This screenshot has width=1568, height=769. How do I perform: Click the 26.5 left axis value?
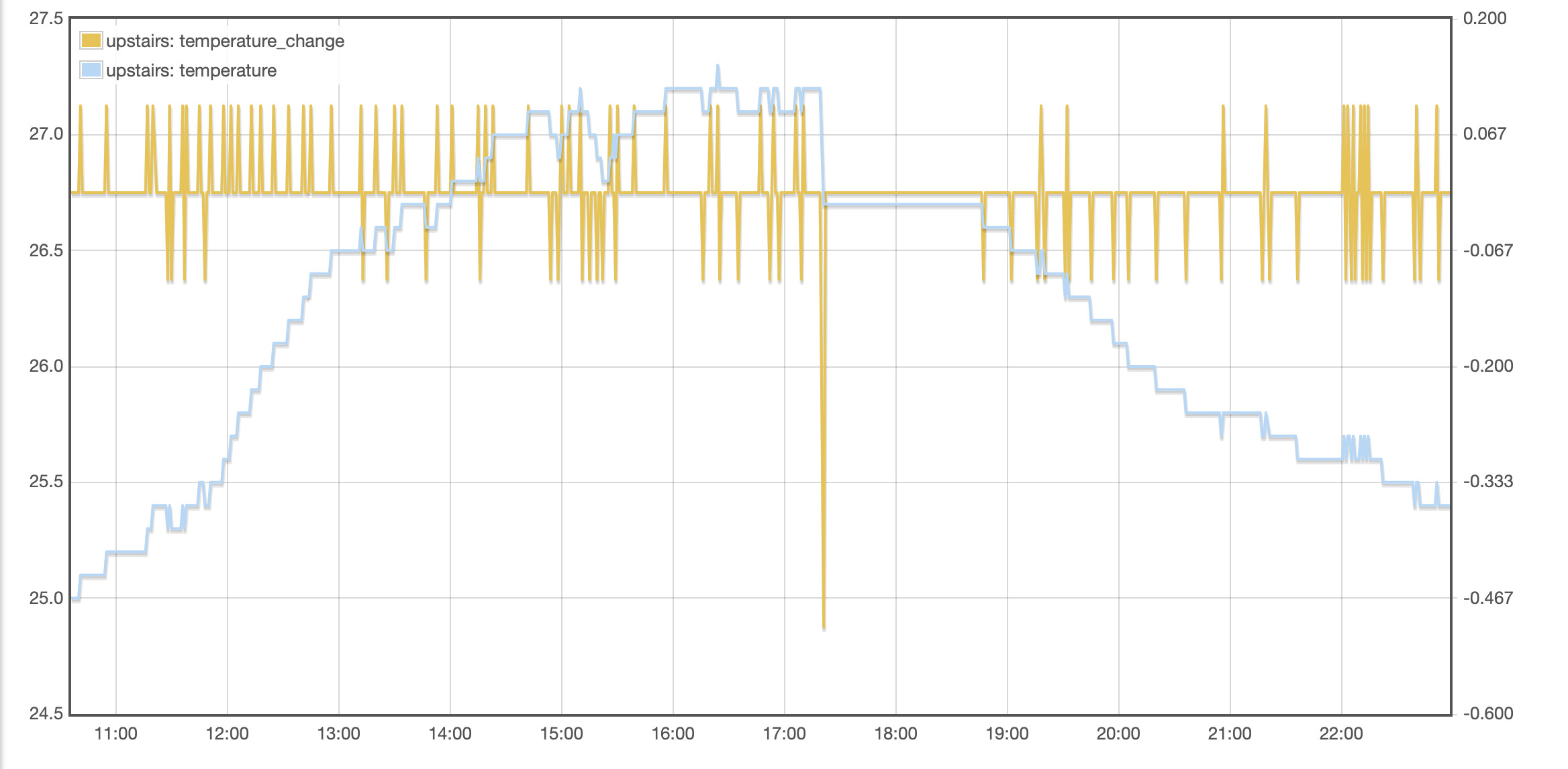click(46, 250)
